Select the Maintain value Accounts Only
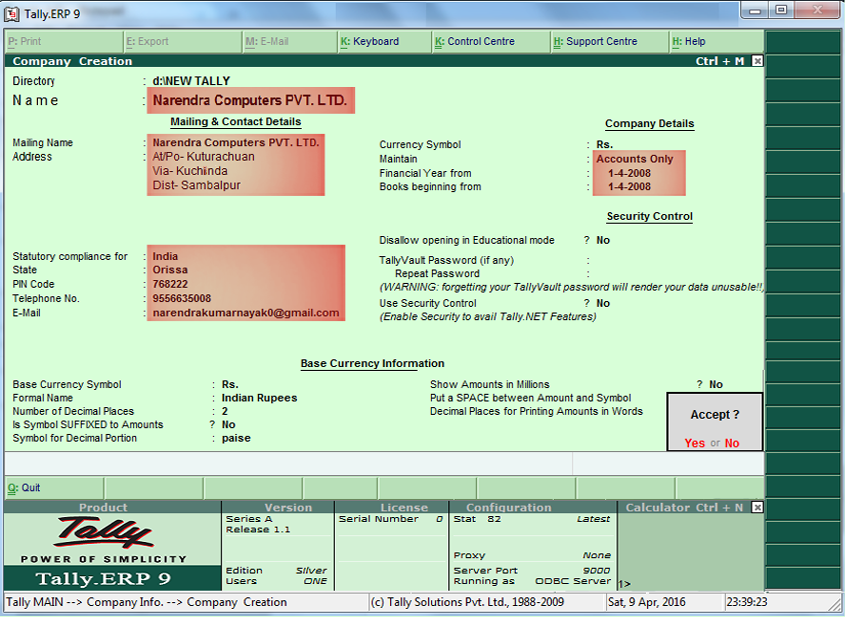Screen dimensions: 845x617 [635, 159]
